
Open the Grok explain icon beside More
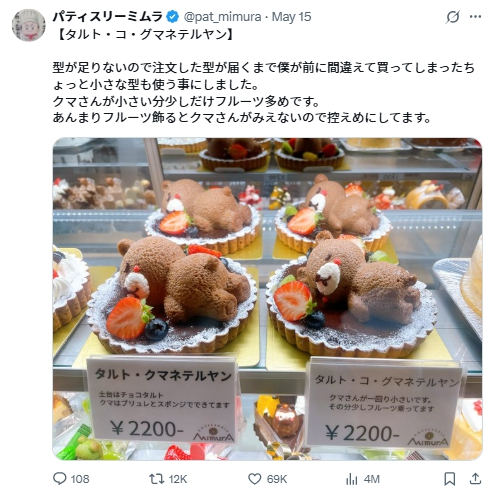452,17
